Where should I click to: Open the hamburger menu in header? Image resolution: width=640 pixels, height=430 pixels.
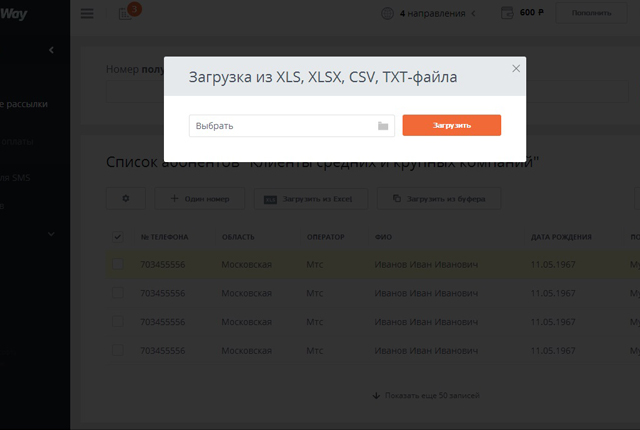tap(87, 13)
